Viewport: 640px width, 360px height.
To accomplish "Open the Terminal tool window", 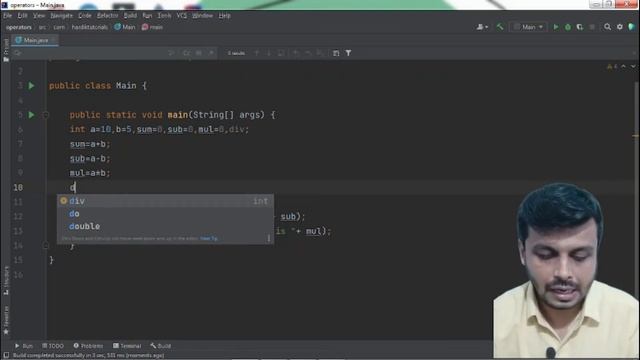I will [127, 346].
